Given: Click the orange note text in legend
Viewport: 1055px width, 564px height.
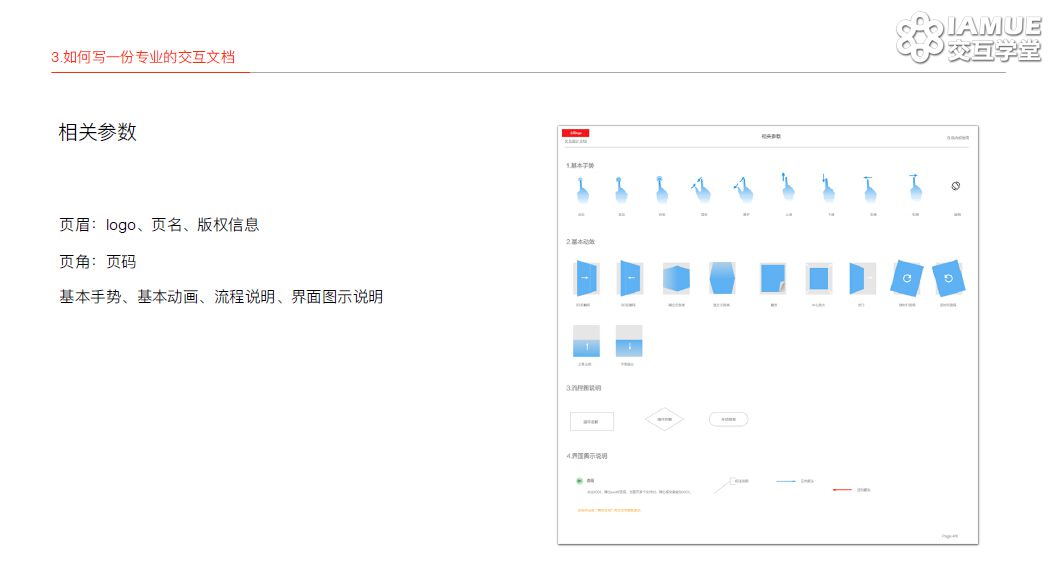Looking at the screenshot, I should click(609, 510).
